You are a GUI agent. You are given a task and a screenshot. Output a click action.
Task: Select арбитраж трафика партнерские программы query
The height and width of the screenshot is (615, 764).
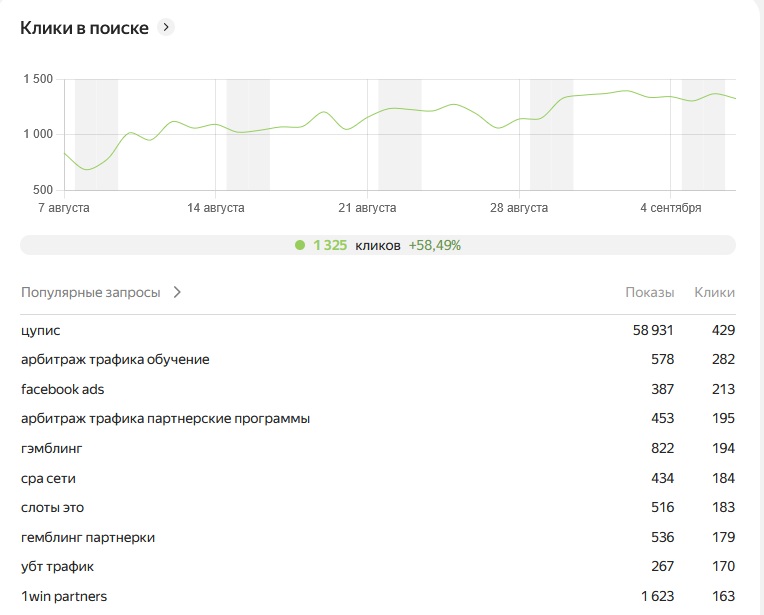pyautogui.click(x=165, y=419)
